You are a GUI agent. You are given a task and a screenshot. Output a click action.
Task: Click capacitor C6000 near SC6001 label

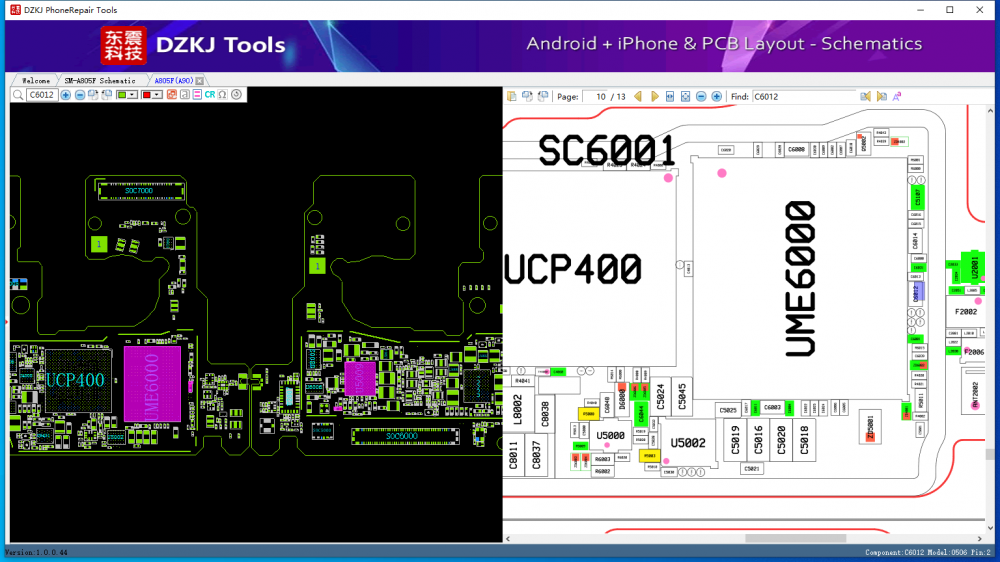tap(796, 149)
